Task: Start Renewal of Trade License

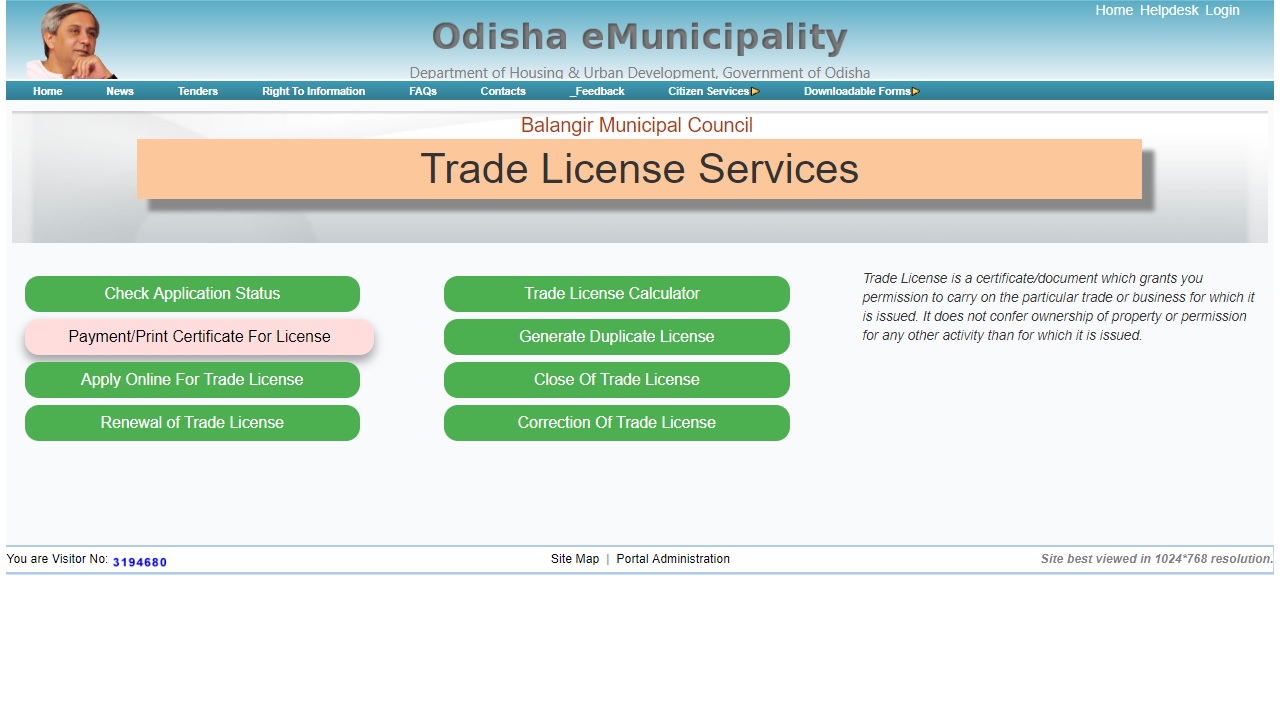Action: point(192,423)
